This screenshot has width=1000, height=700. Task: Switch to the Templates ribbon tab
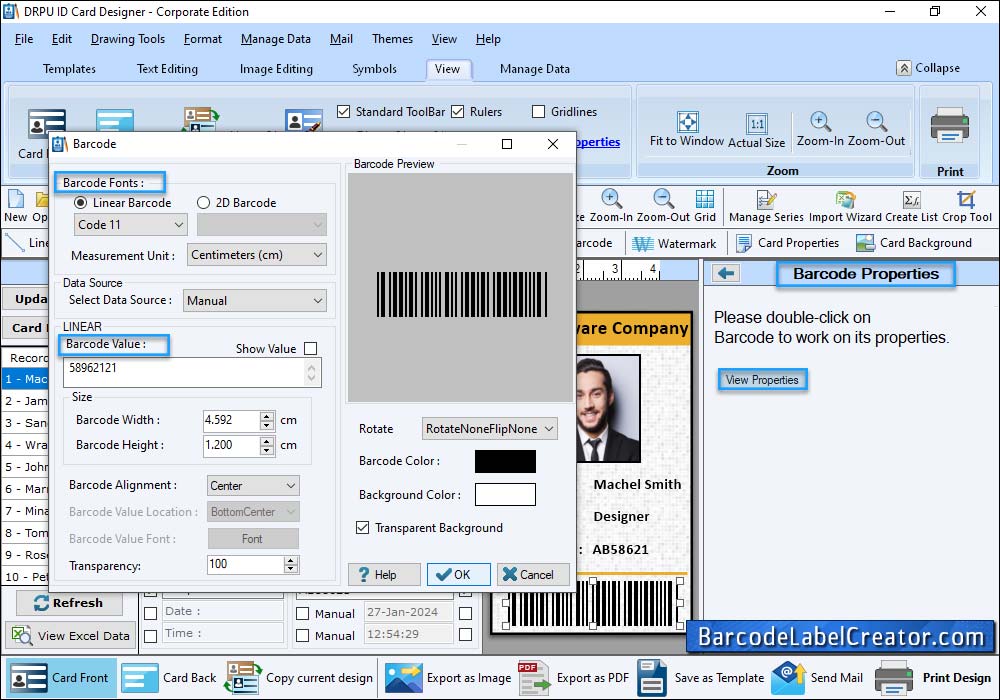[x=69, y=69]
